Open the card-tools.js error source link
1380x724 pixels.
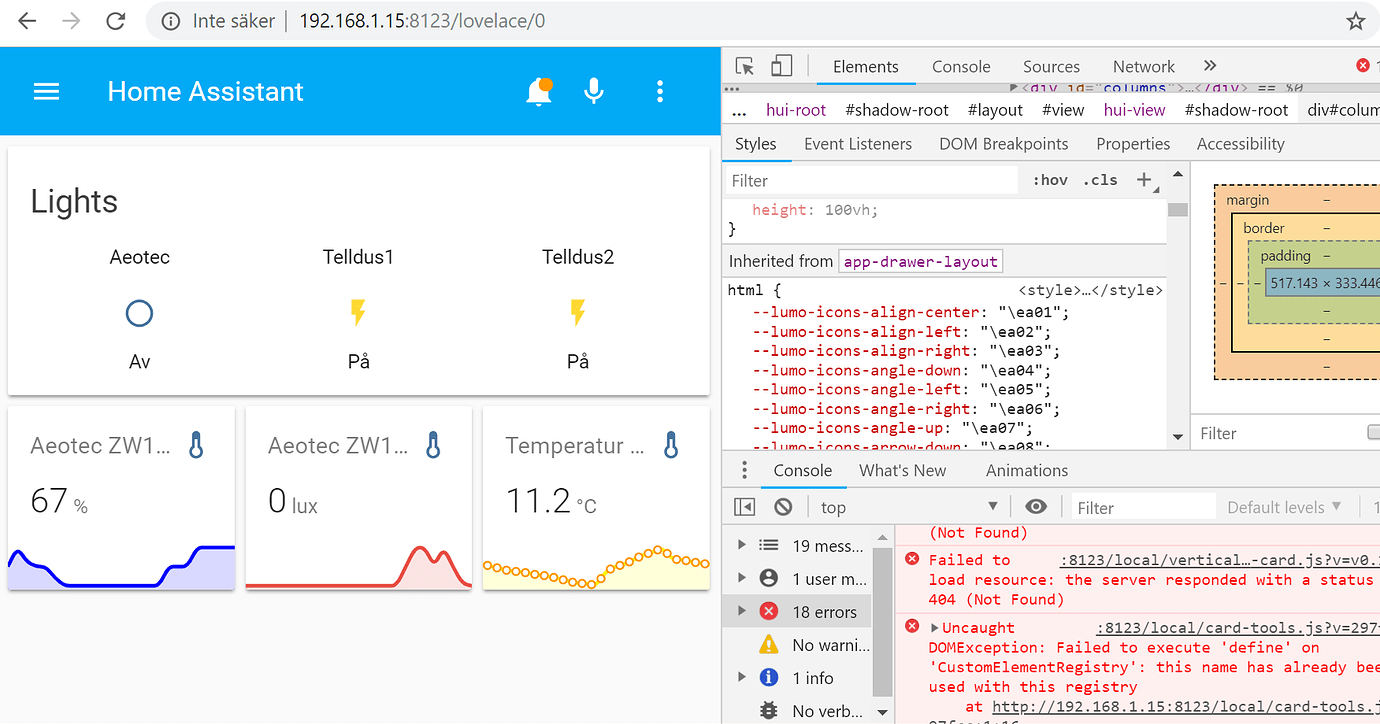[1238, 628]
